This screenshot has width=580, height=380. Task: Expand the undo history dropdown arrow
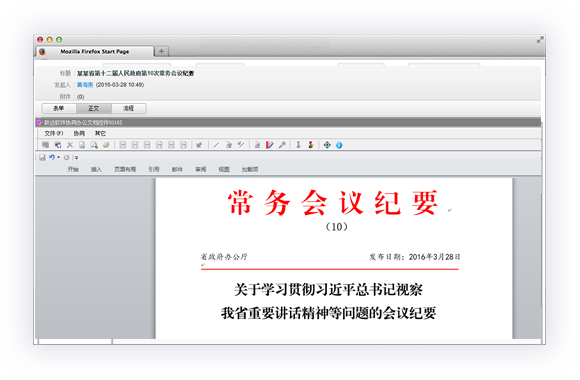point(58,158)
